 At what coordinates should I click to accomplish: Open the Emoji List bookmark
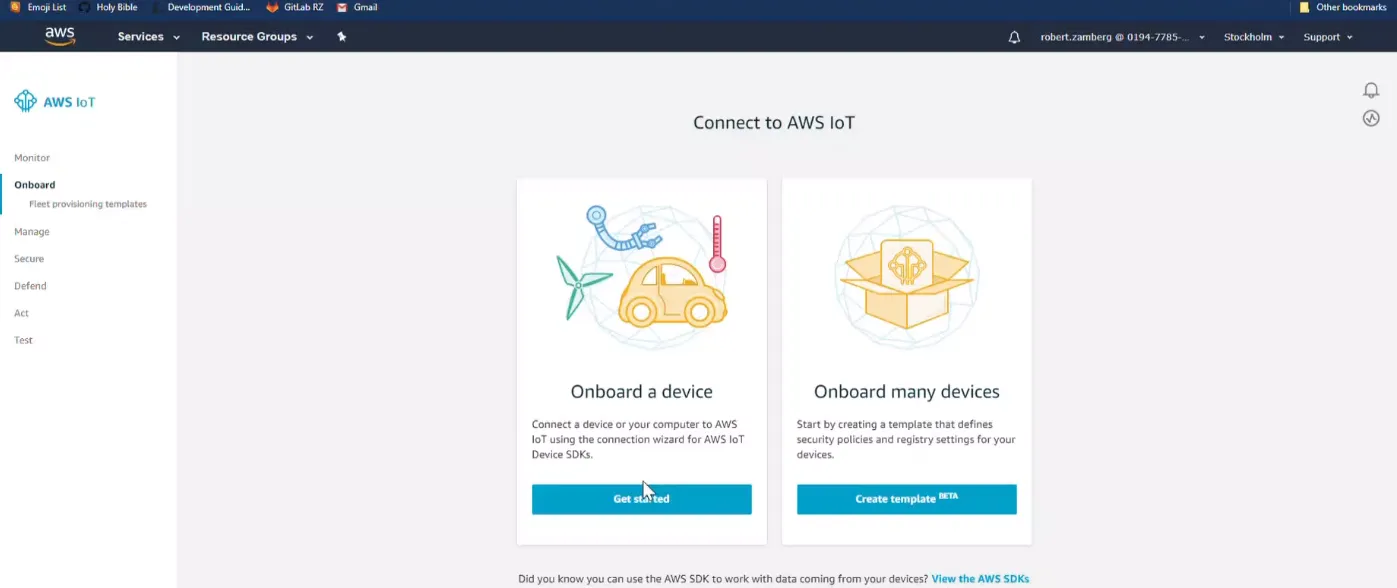(38, 7)
